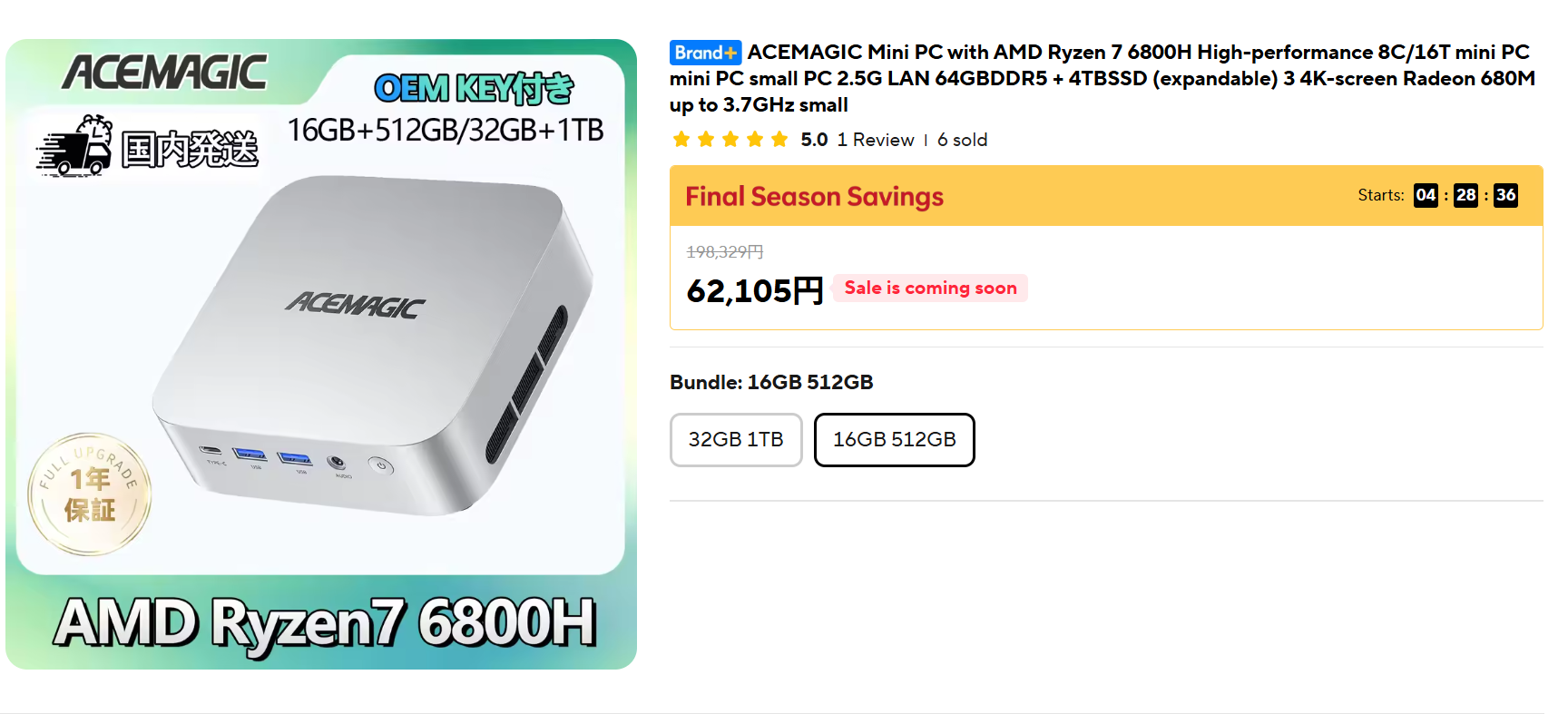Click the first rating star
The image size is (1568, 714).
coord(681,140)
